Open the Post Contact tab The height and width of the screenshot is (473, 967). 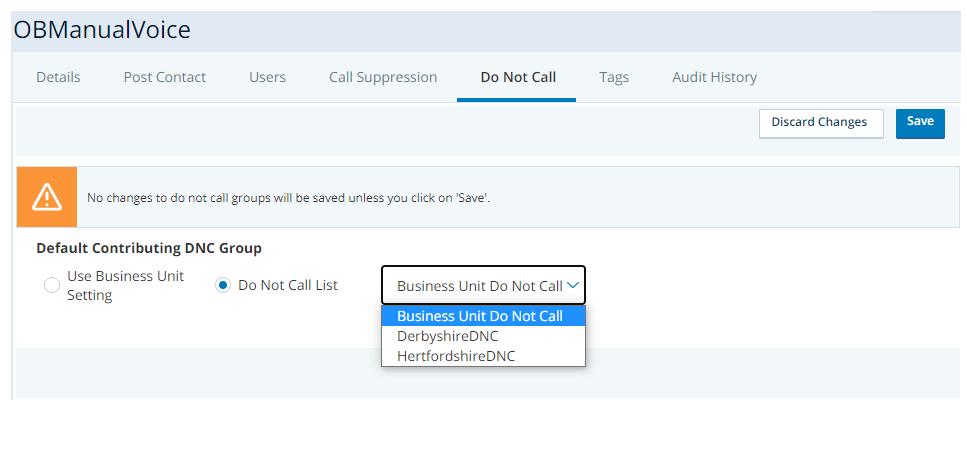165,77
